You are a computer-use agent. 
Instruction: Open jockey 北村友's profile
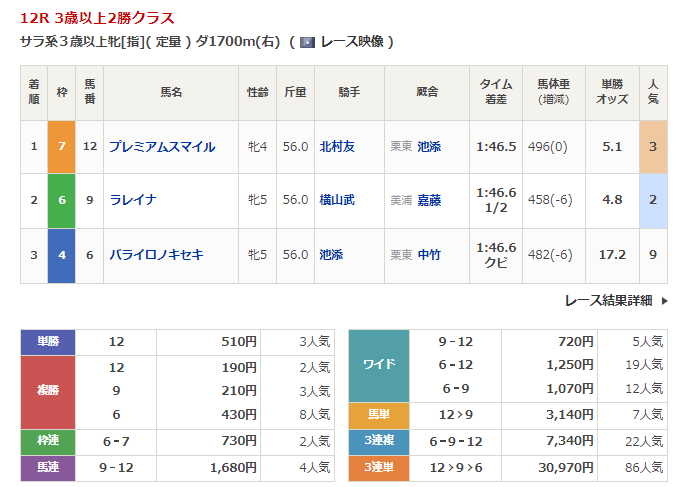339,147
